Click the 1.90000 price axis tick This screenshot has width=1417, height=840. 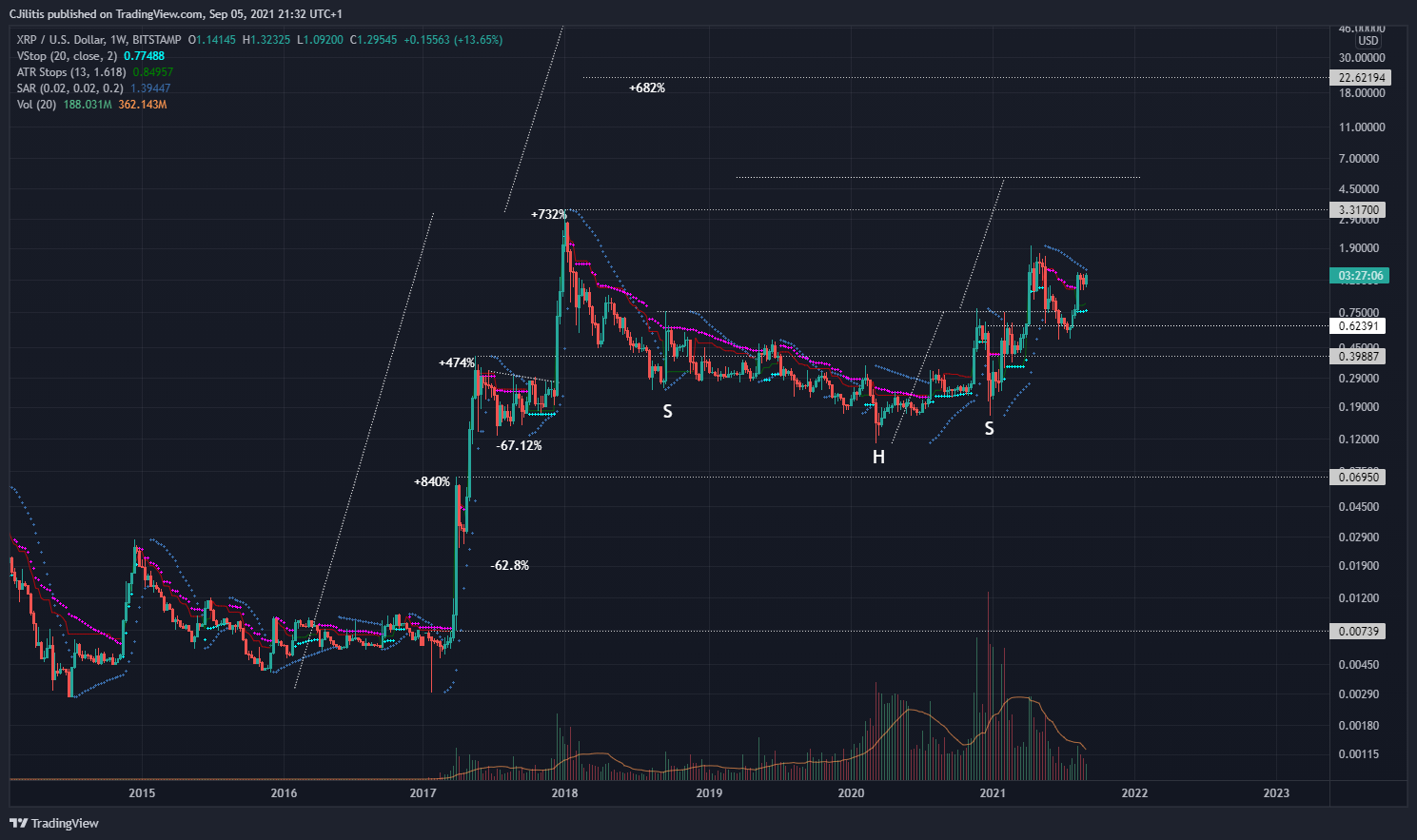(x=1359, y=248)
